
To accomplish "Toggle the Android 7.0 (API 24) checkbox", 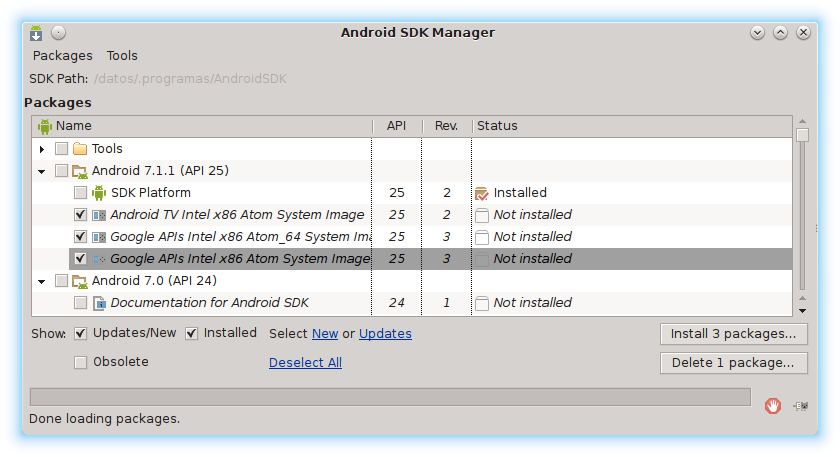I will [x=62, y=281].
